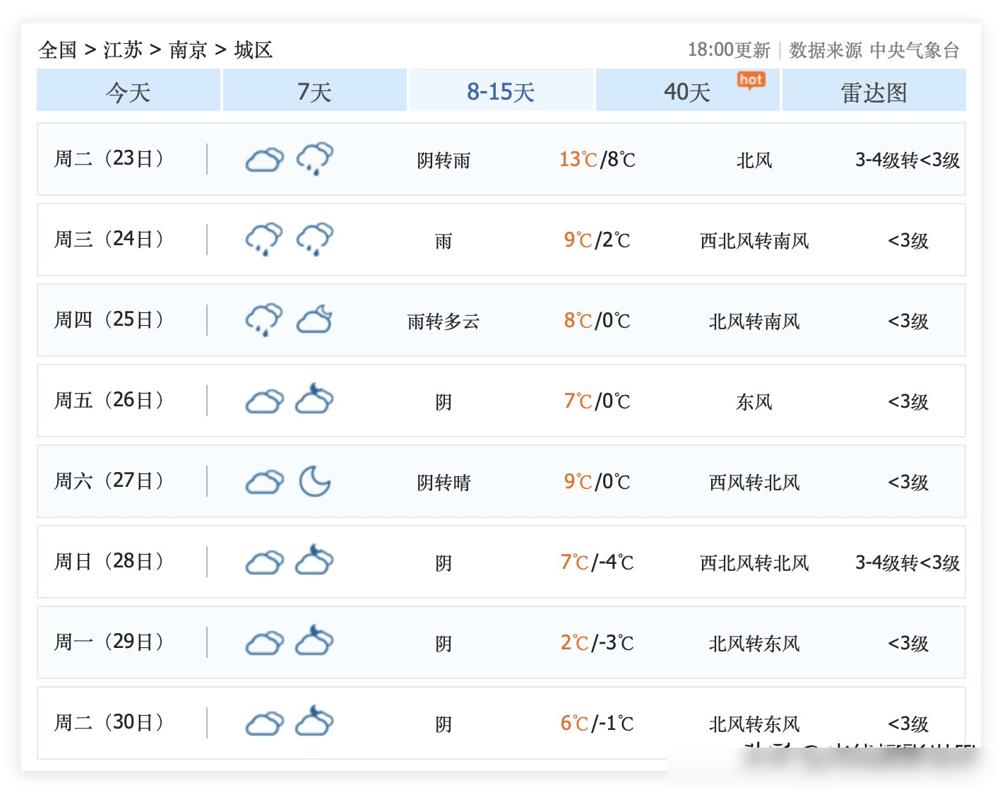Click the 18:00更新 timestamp
Viewport: 1000px width, 790px height.
click(730, 49)
